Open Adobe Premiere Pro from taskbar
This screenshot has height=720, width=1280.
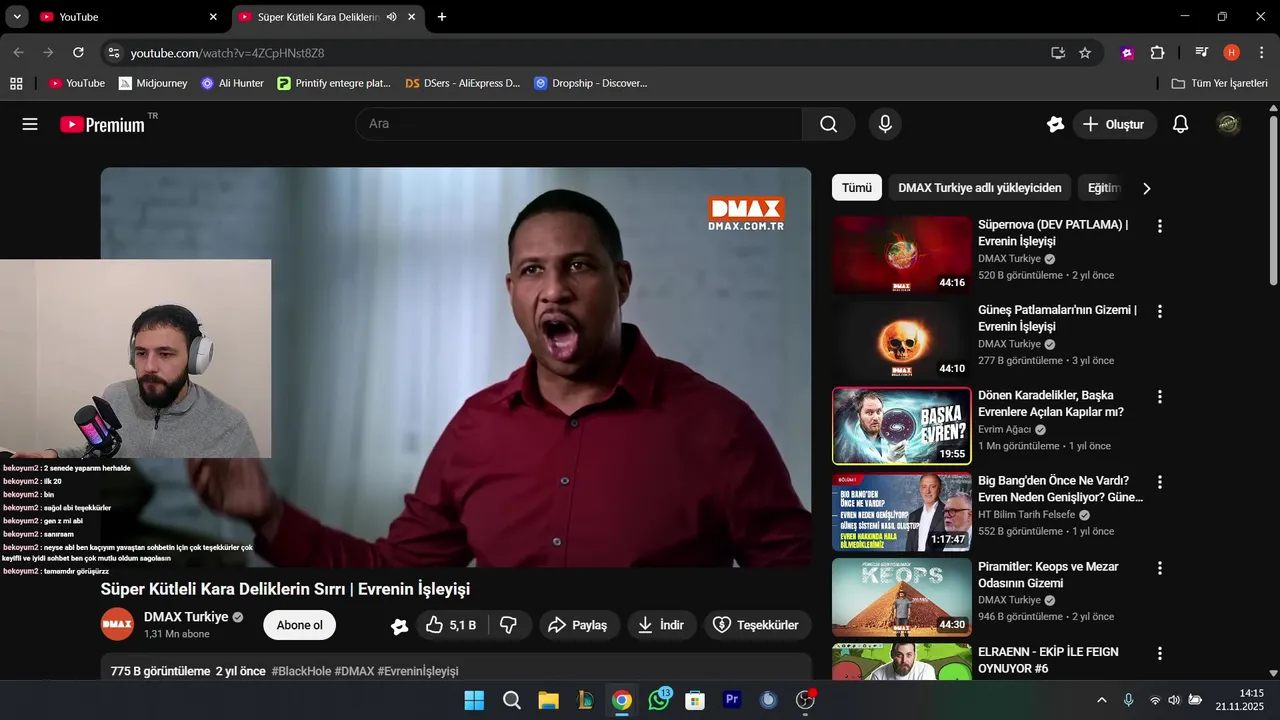[x=732, y=700]
